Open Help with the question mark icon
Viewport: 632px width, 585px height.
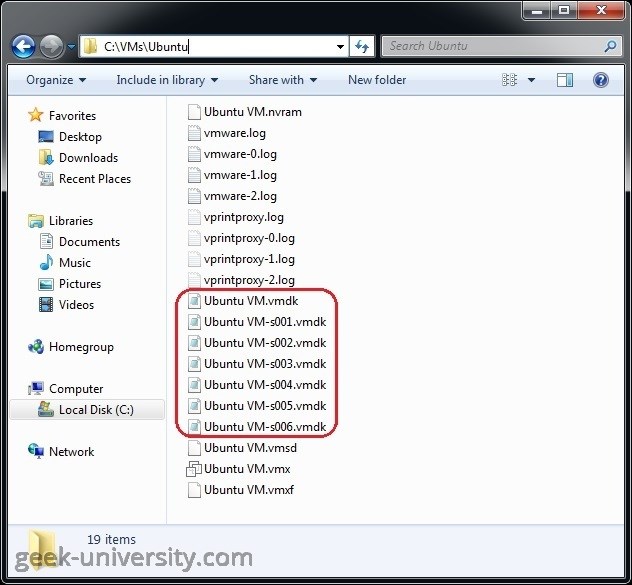tap(601, 80)
